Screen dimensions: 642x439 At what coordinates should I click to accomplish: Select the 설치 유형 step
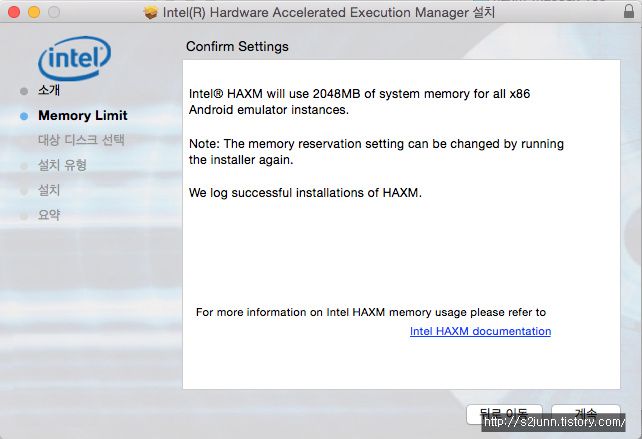62,165
